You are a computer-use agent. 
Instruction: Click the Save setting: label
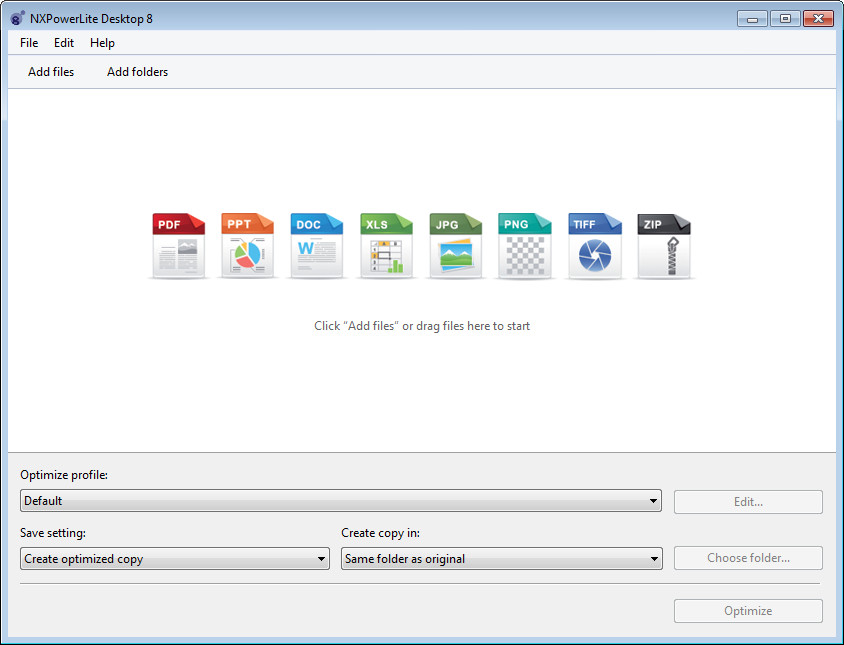pyautogui.click(x=53, y=533)
